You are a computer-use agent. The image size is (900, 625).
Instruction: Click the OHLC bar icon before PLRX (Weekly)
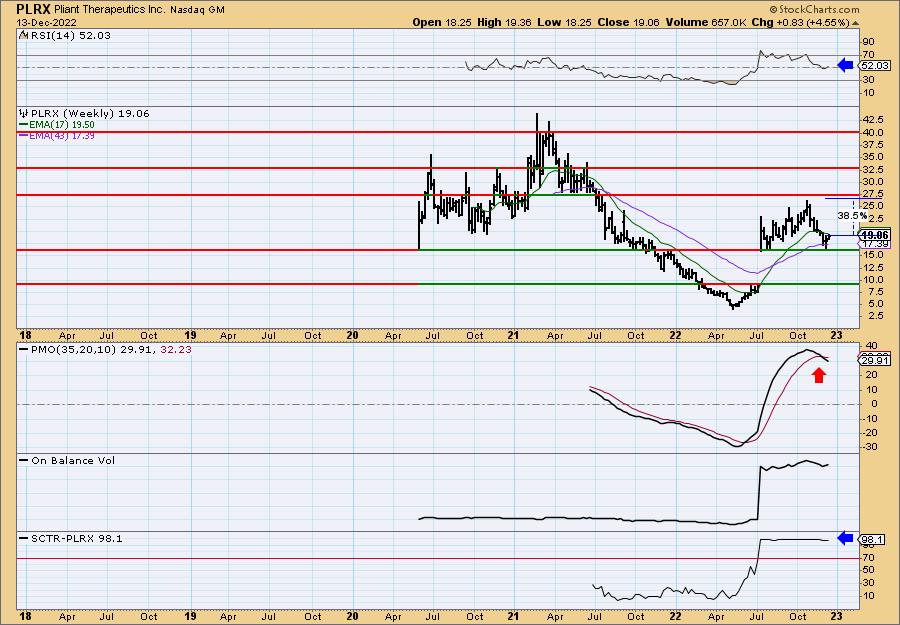24,114
